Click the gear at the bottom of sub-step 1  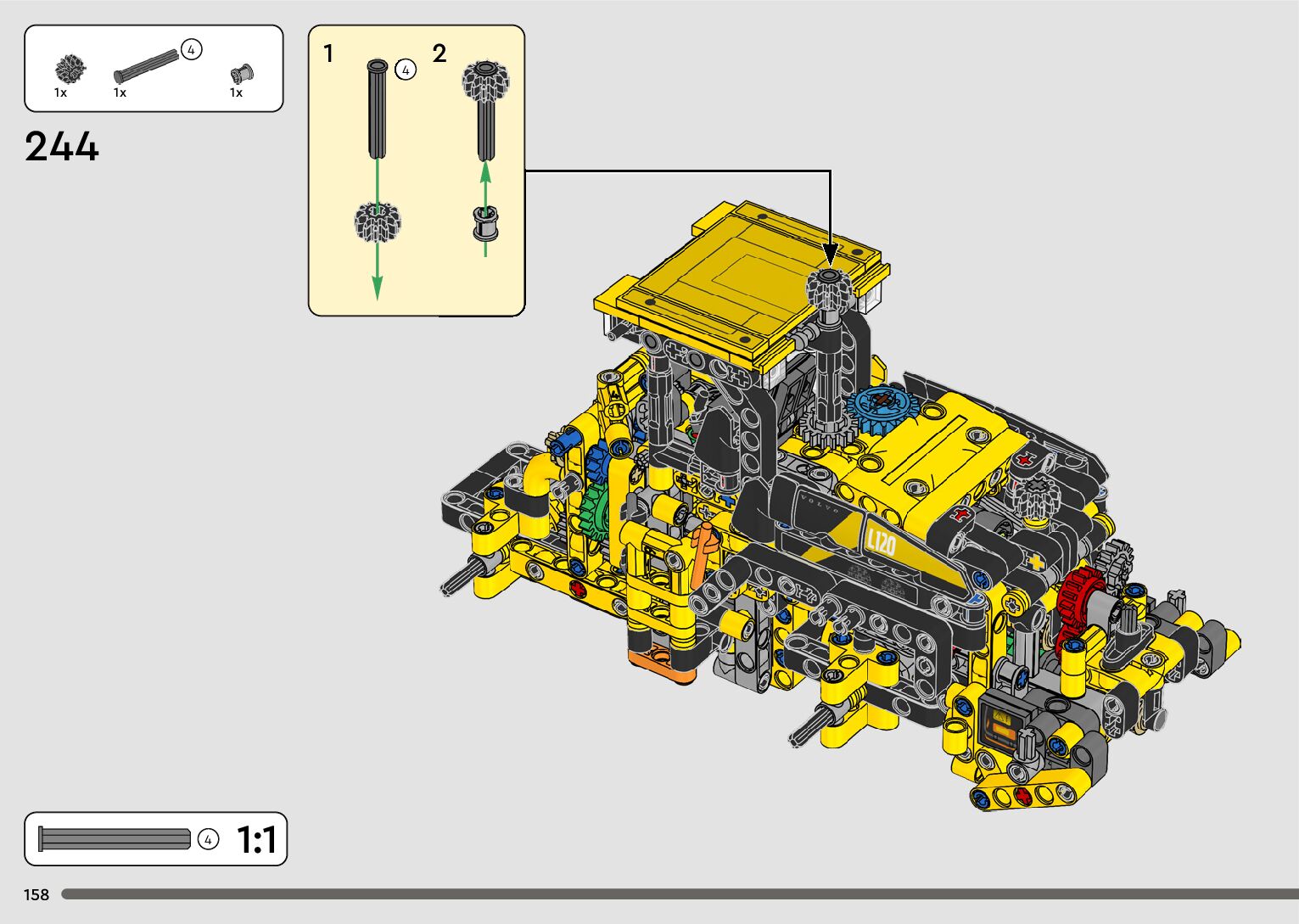coord(377,222)
